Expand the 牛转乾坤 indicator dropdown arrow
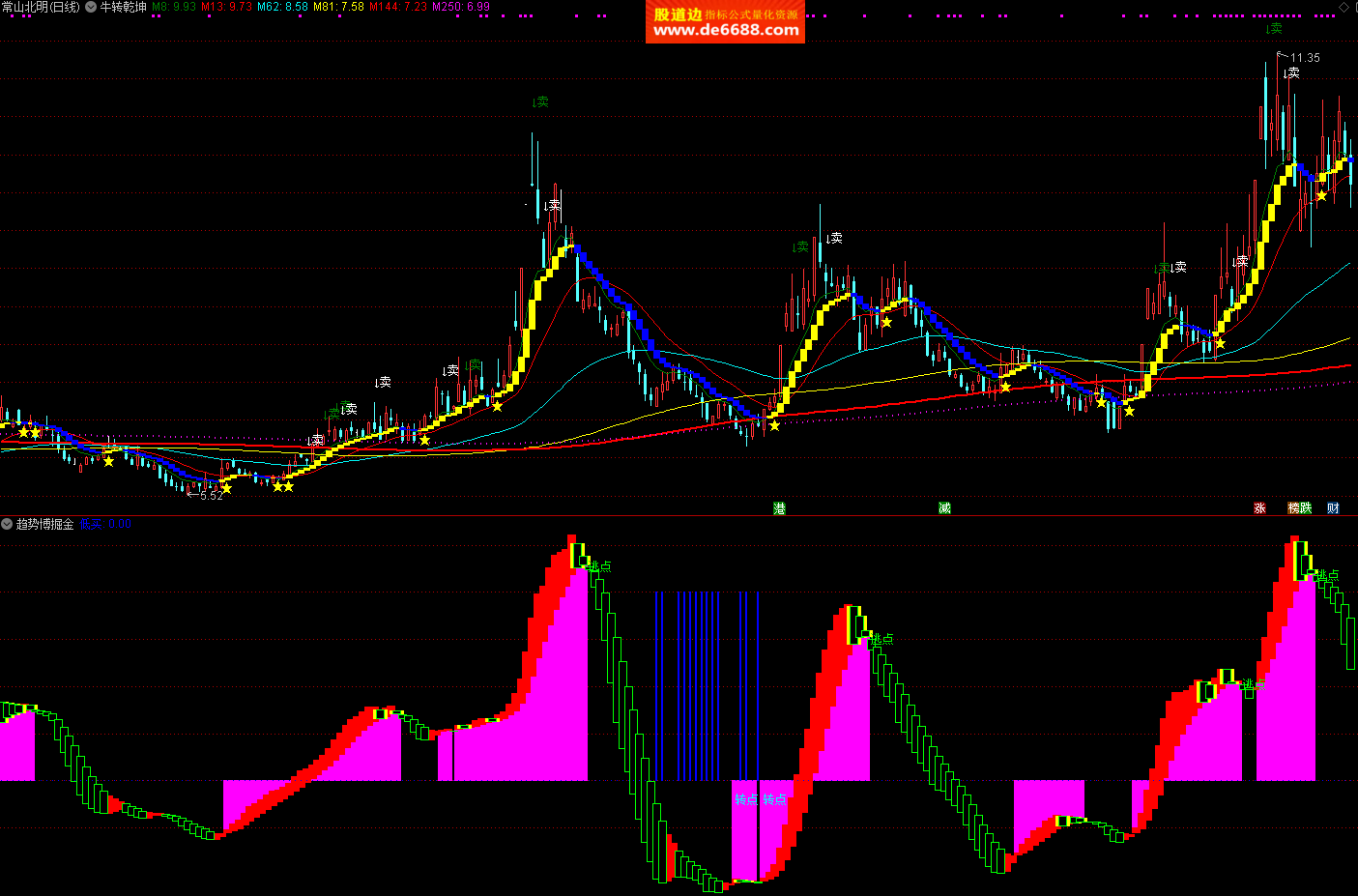The width and height of the screenshot is (1358, 896). click(x=91, y=7)
